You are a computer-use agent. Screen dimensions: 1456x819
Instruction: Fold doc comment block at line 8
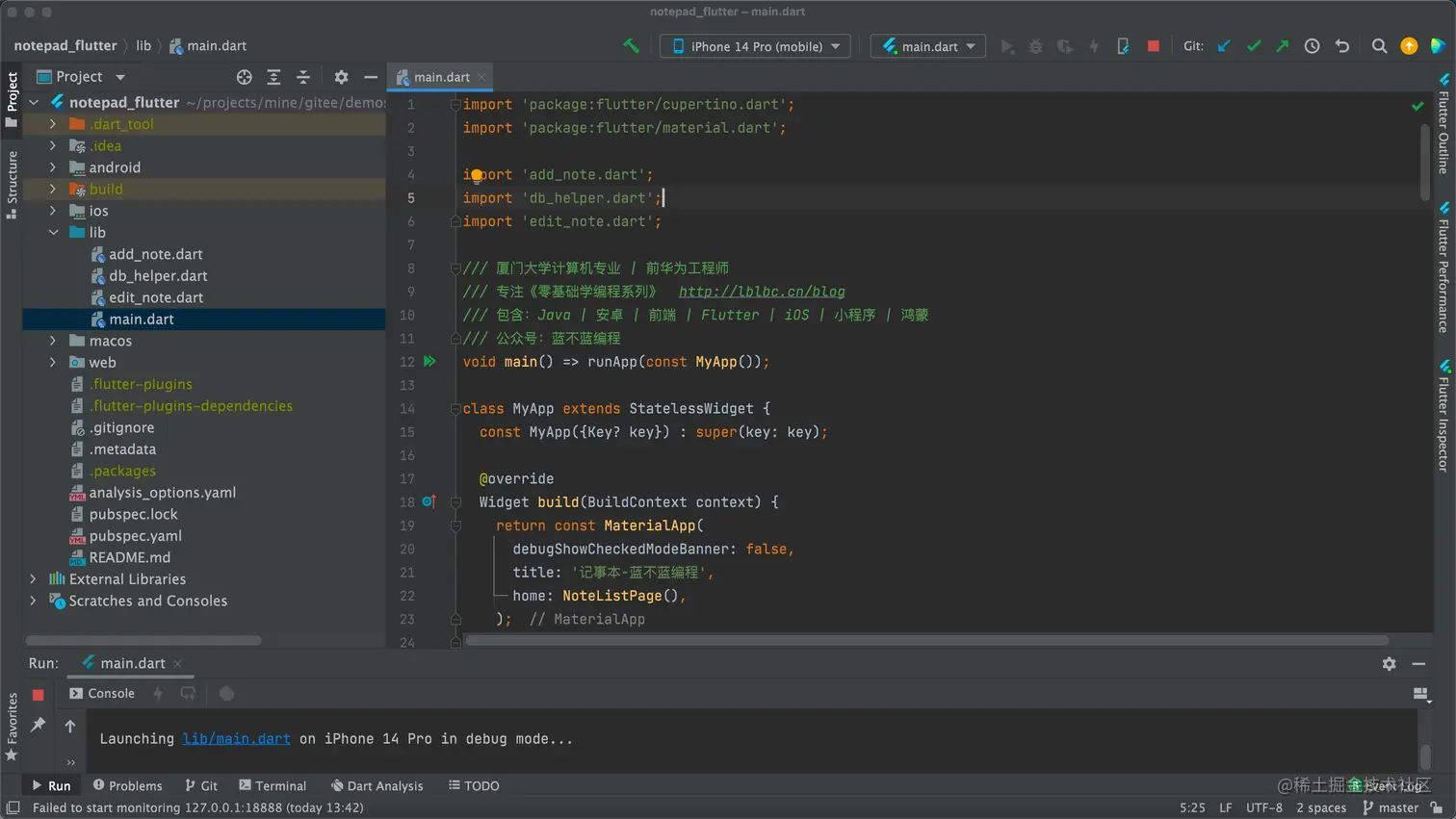(x=455, y=269)
